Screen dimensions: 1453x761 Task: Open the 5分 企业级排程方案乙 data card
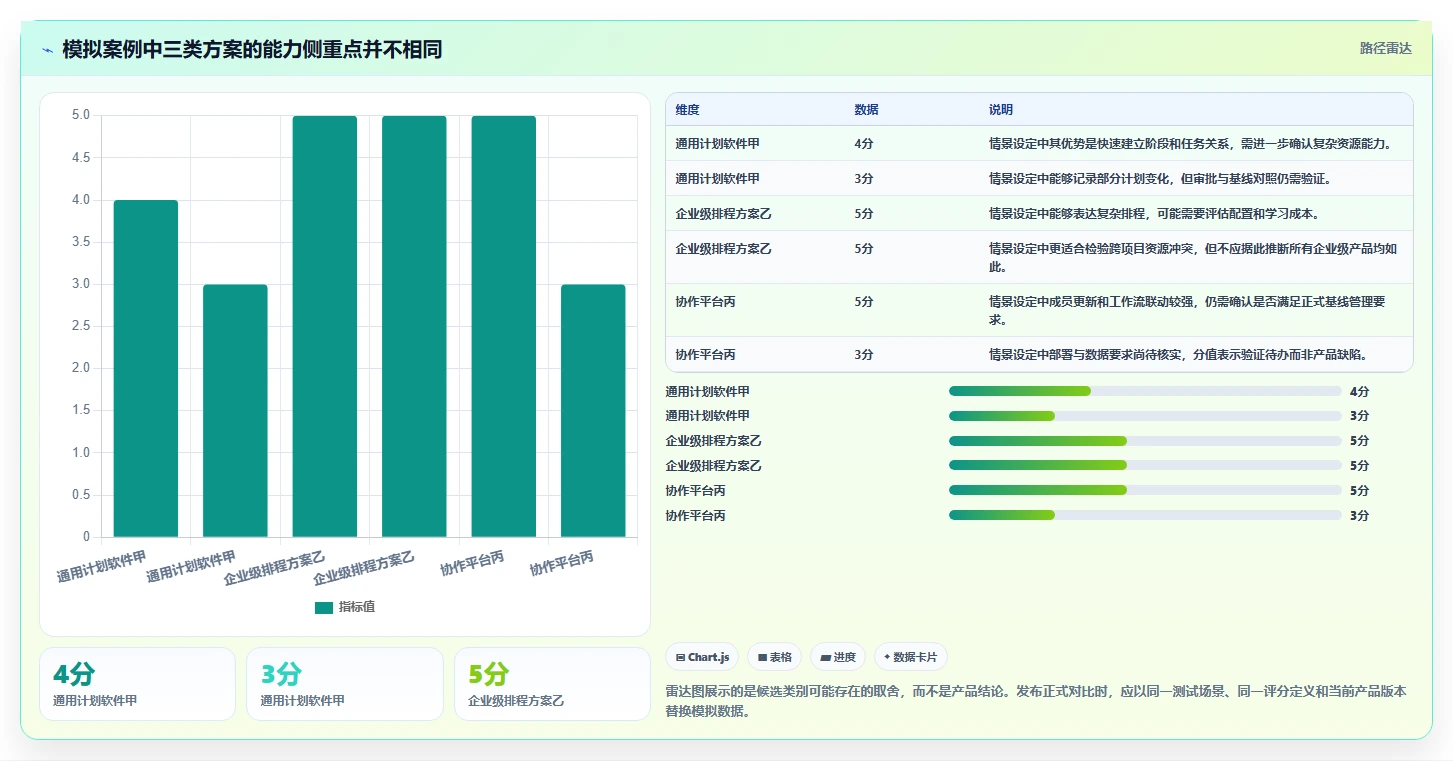pos(552,684)
